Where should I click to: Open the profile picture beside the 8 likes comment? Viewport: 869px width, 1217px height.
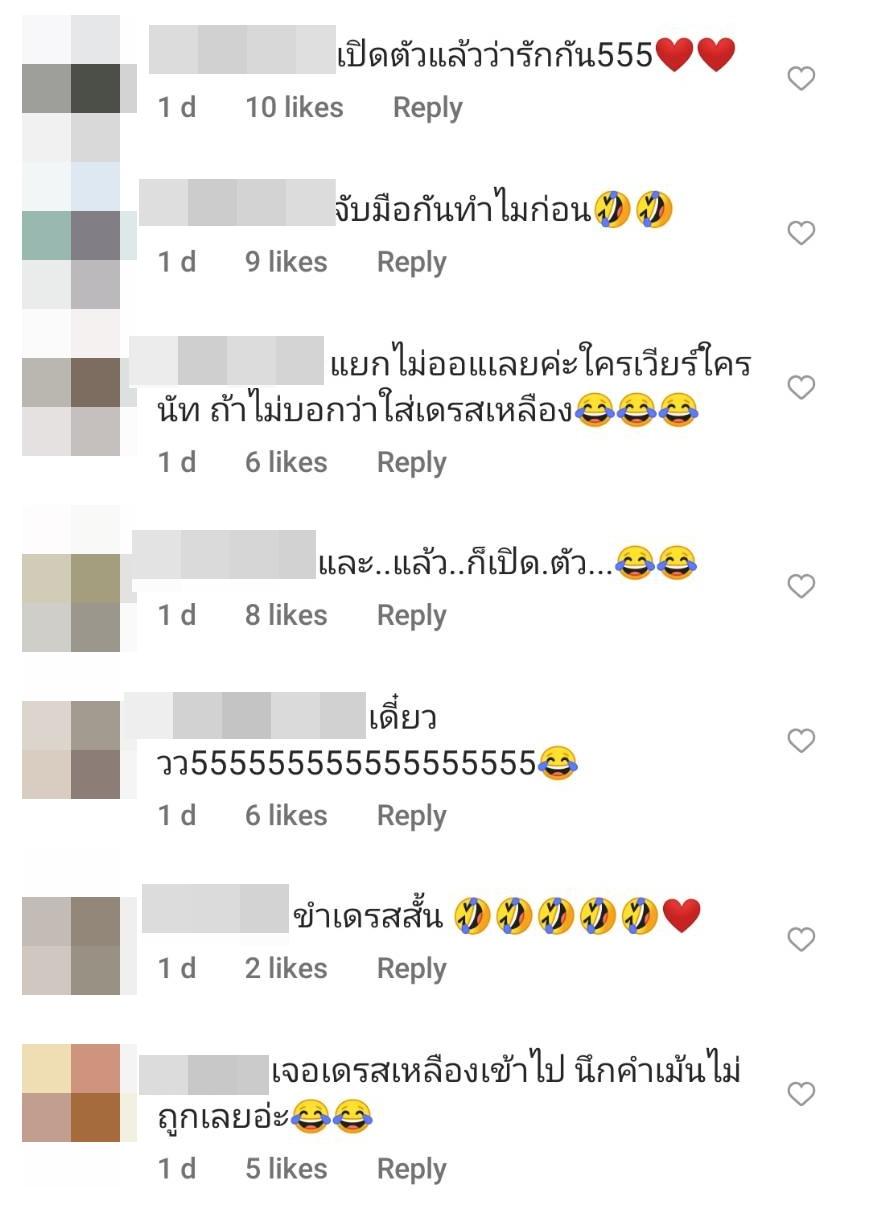click(x=71, y=578)
